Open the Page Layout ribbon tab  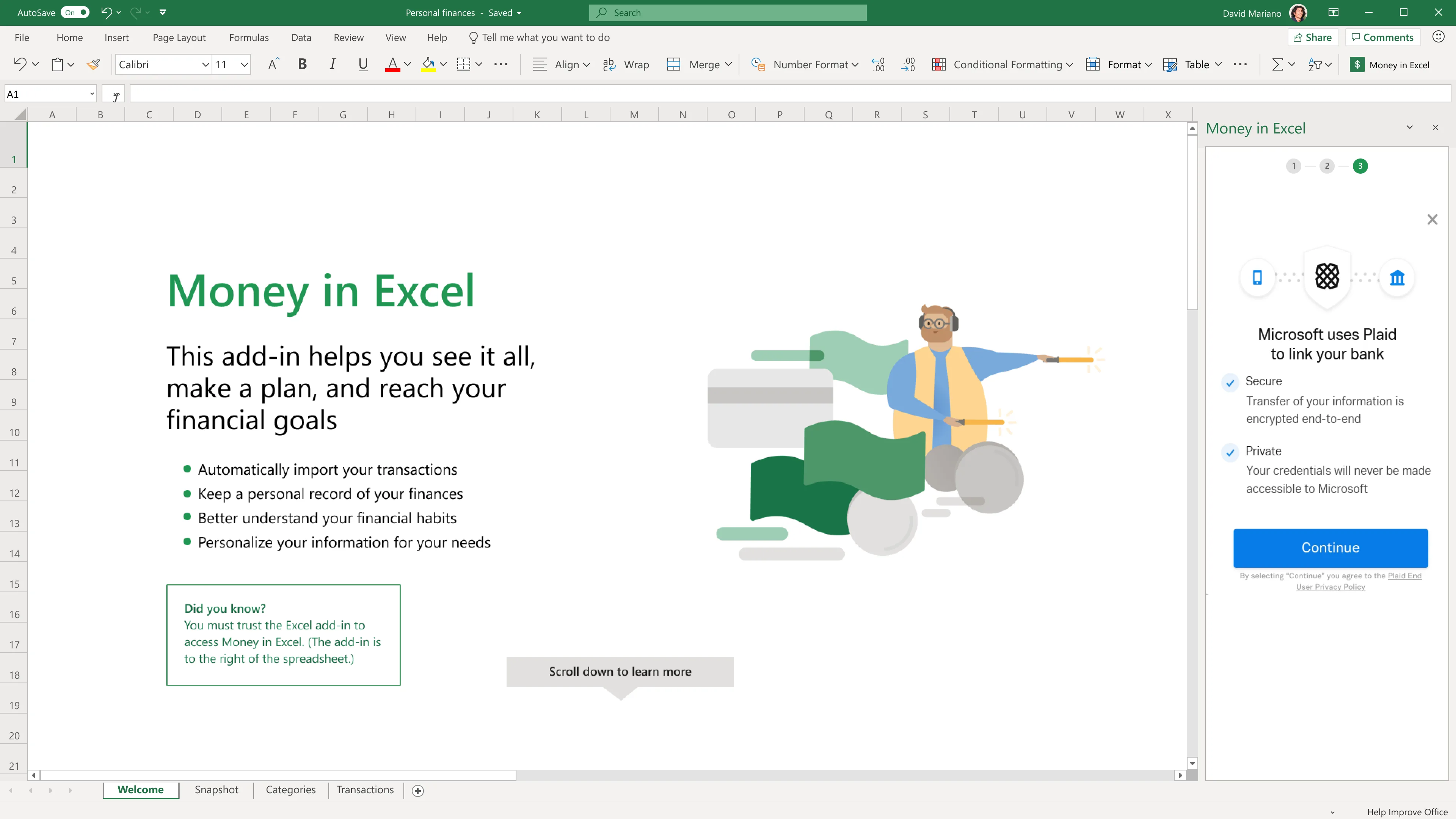[x=179, y=37]
